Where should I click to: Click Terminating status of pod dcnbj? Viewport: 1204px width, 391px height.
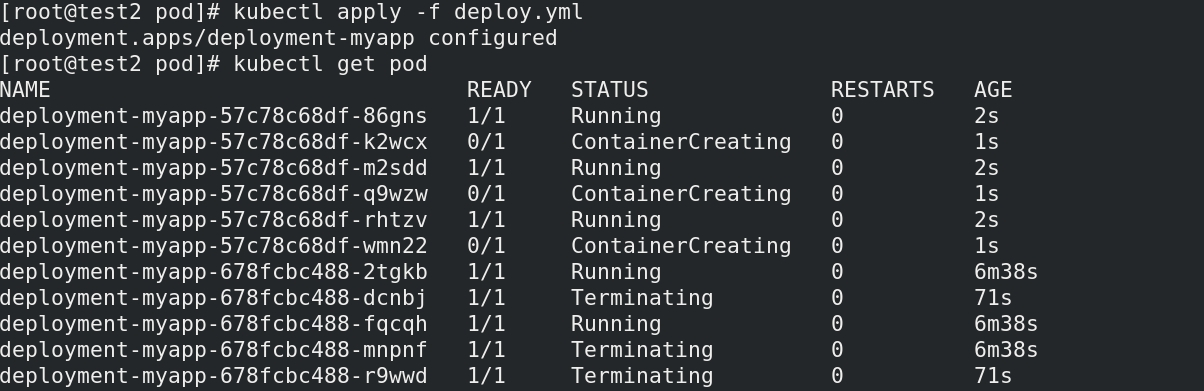coord(642,298)
